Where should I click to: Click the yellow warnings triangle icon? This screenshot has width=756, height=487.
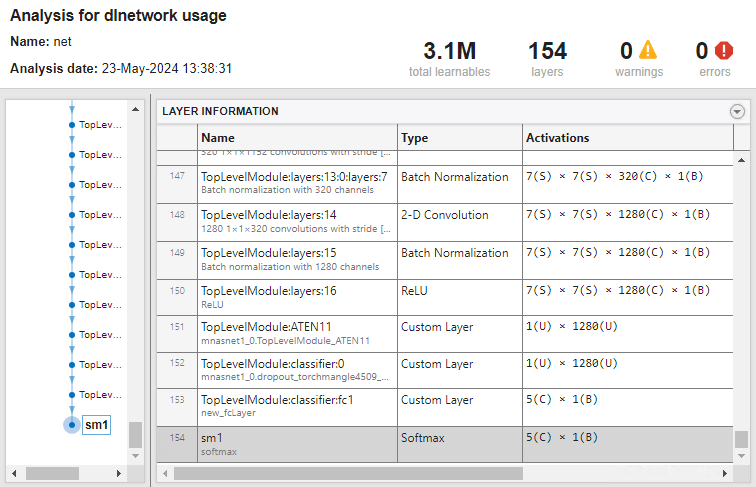(648, 50)
